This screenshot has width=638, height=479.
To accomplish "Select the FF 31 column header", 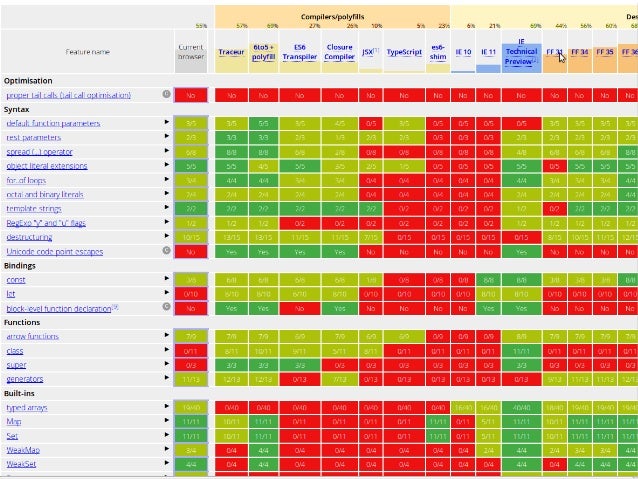I will coord(555,52).
